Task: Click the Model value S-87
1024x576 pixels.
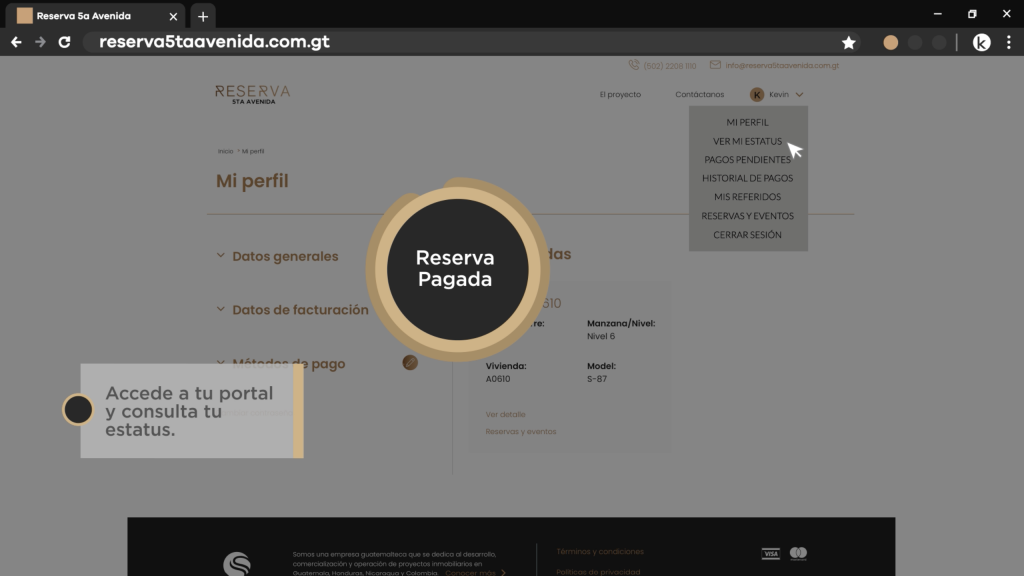Action: 597,379
